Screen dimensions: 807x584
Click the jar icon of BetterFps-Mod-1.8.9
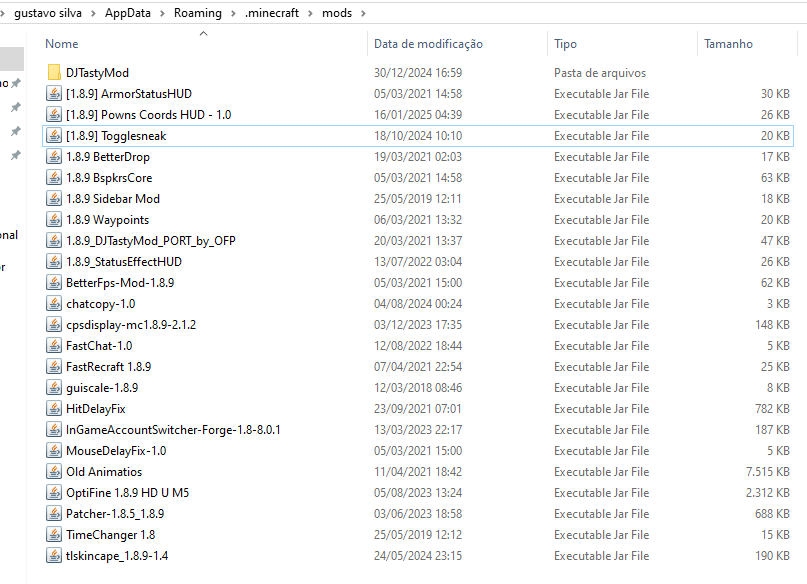[54, 282]
